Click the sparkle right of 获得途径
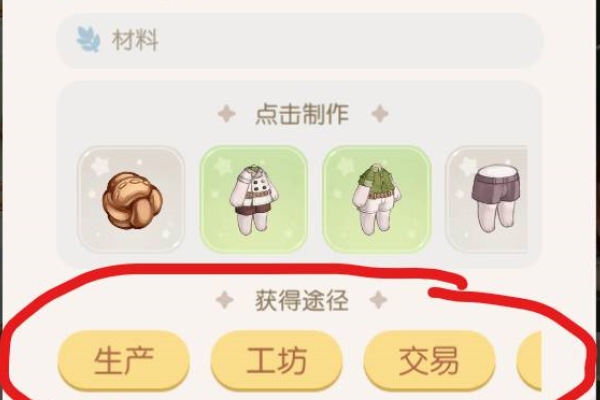Screen dimensions: 600x400 pyautogui.click(x=379, y=300)
